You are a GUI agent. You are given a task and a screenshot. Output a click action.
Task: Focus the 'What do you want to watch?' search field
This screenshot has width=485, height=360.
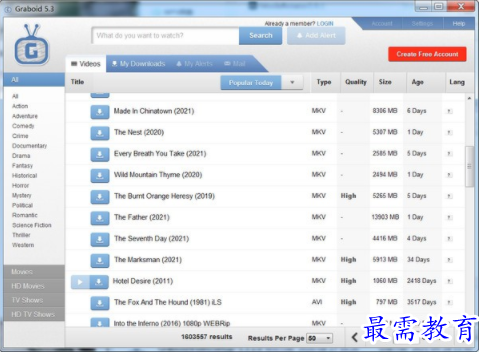pyautogui.click(x=165, y=36)
